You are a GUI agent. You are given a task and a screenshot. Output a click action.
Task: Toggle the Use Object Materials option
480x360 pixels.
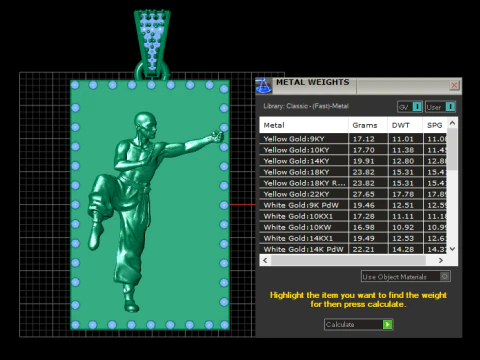tap(406, 276)
